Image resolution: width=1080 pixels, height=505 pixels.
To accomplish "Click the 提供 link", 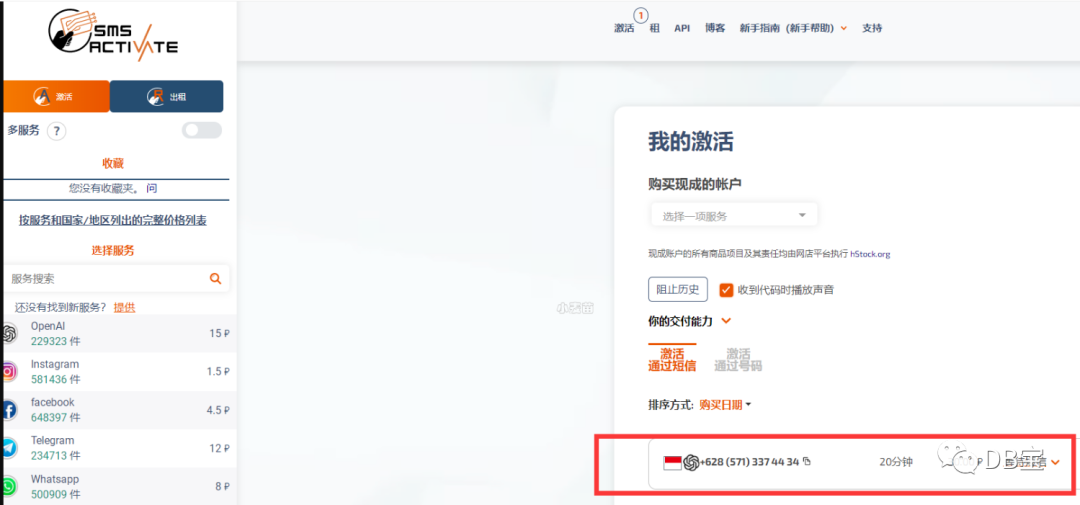I will [x=125, y=307].
